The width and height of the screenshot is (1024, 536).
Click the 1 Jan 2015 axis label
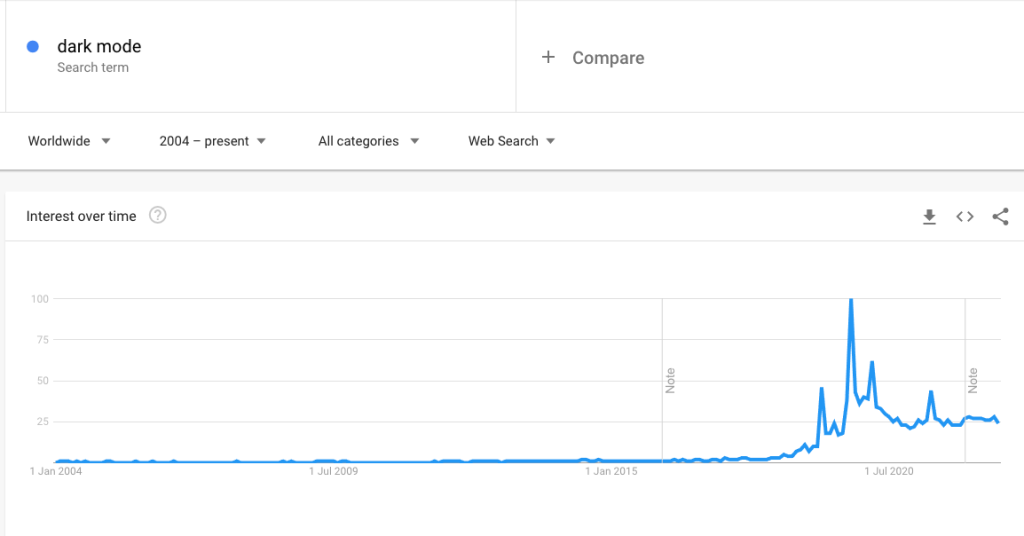coord(611,470)
